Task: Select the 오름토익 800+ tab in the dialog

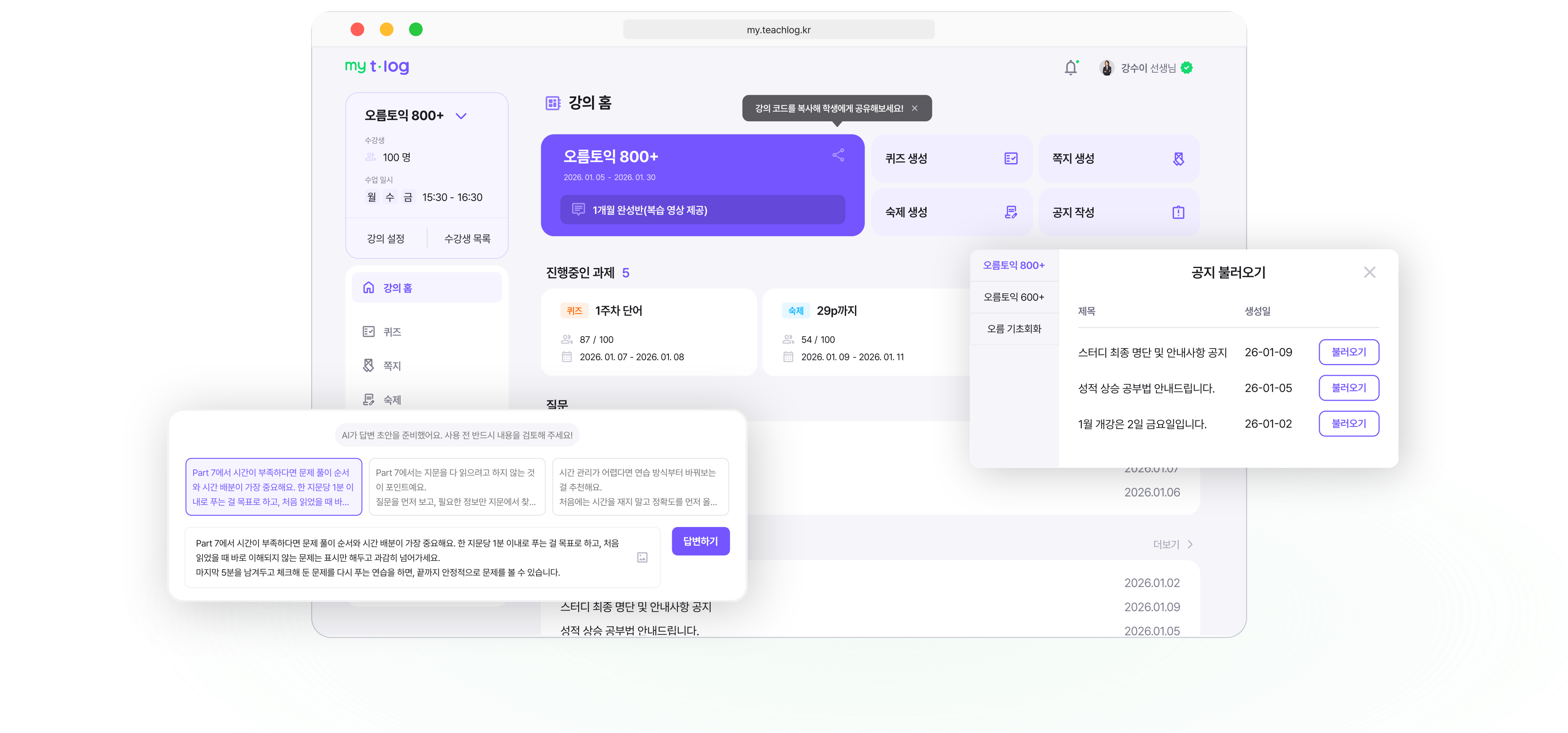Action: coord(1013,265)
